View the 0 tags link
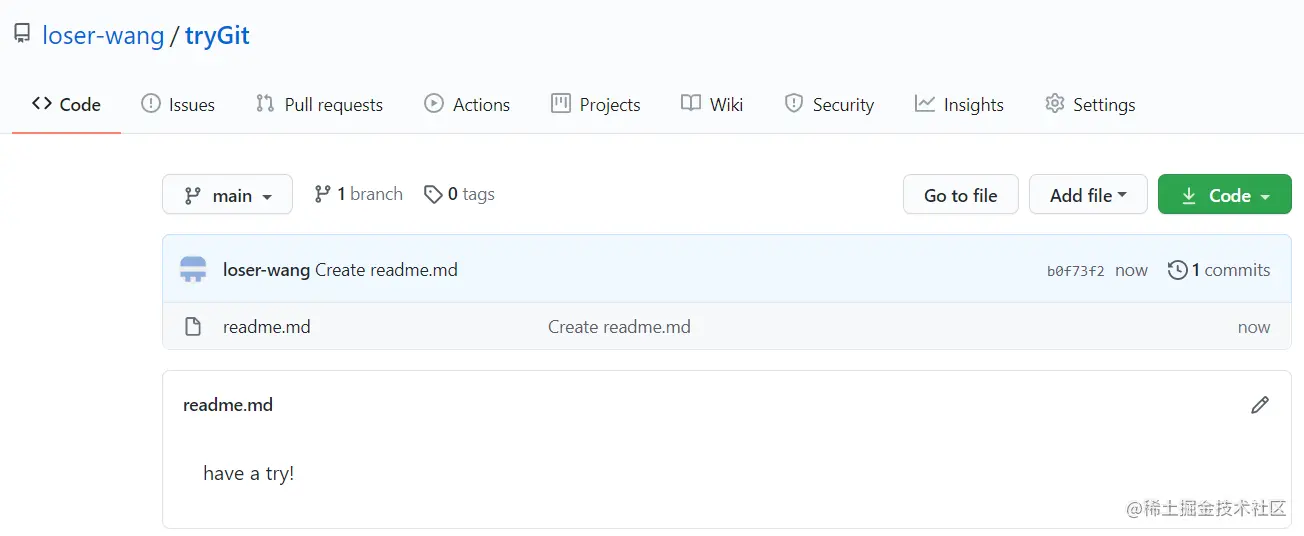 (459, 194)
